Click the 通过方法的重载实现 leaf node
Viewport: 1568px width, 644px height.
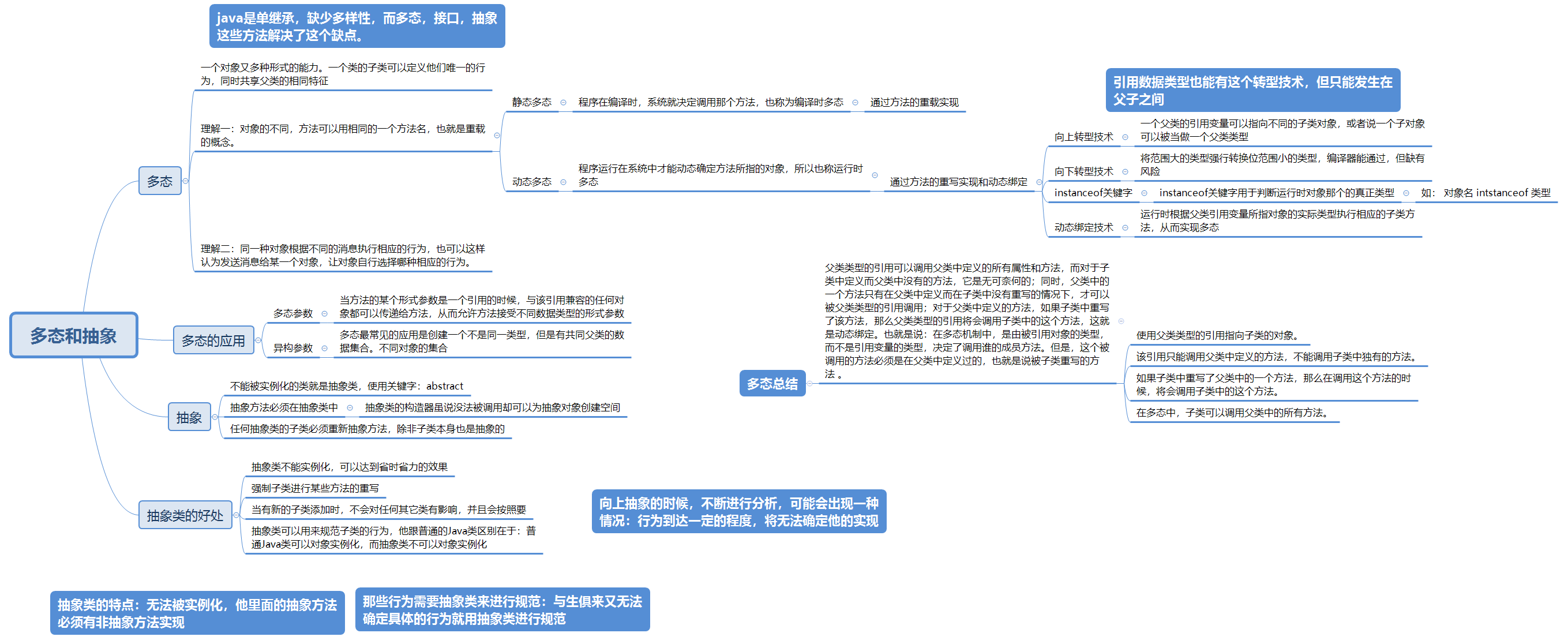pos(914,102)
